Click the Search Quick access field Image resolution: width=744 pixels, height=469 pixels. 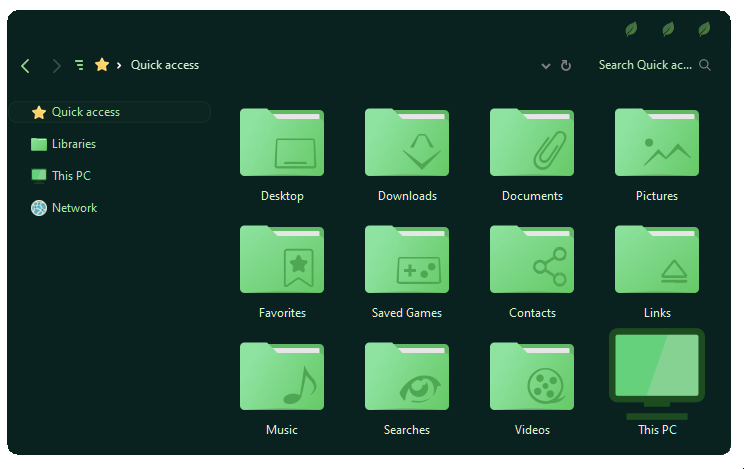[x=645, y=65]
